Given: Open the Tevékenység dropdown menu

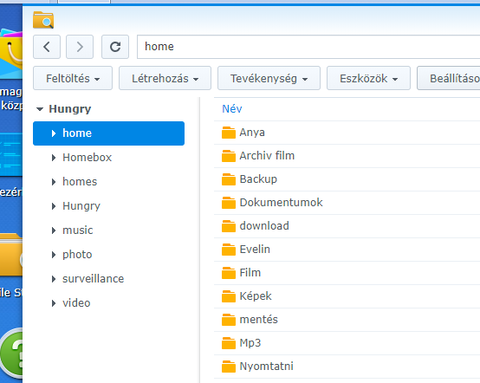Looking at the screenshot, I should [269, 78].
